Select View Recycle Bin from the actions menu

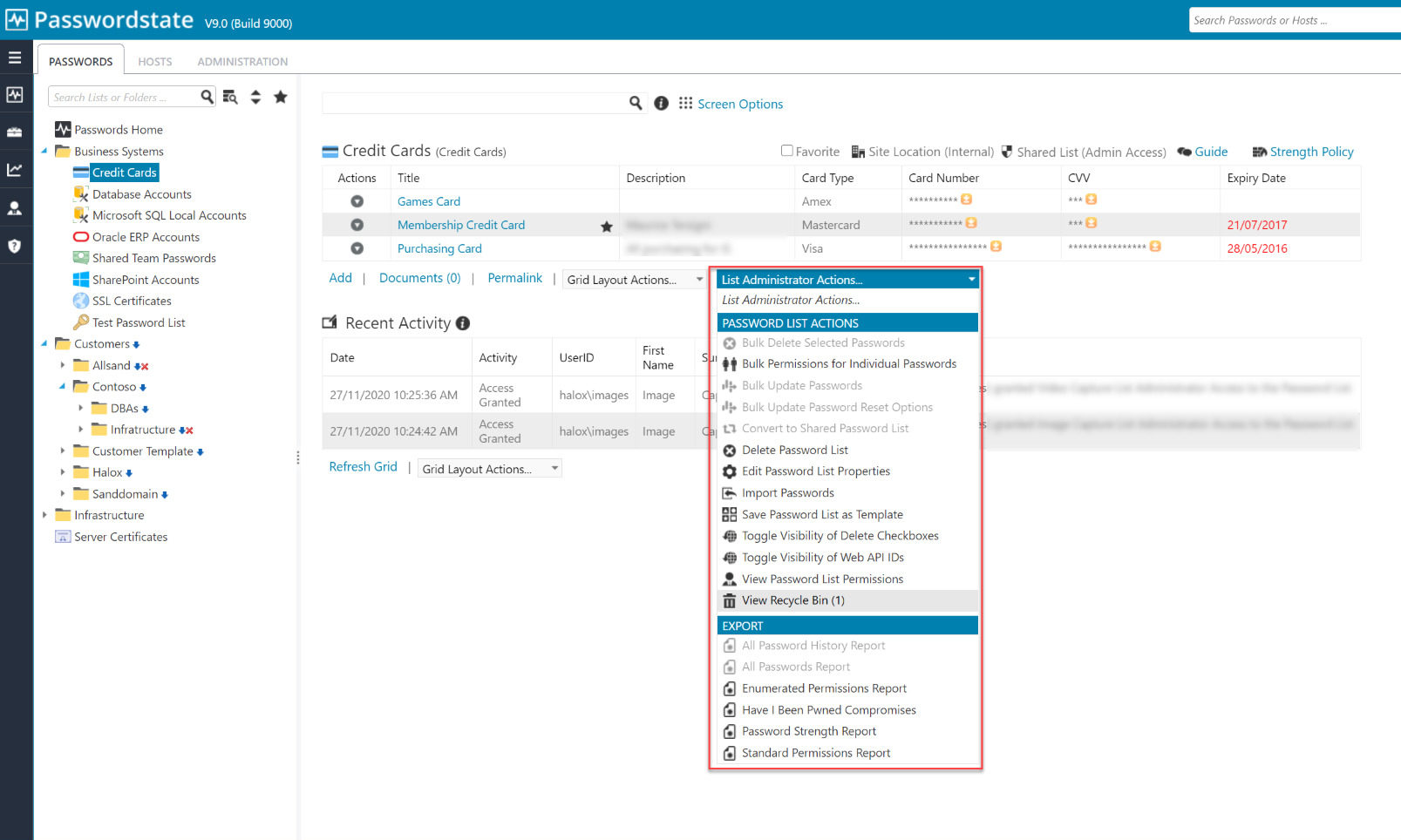[792, 600]
